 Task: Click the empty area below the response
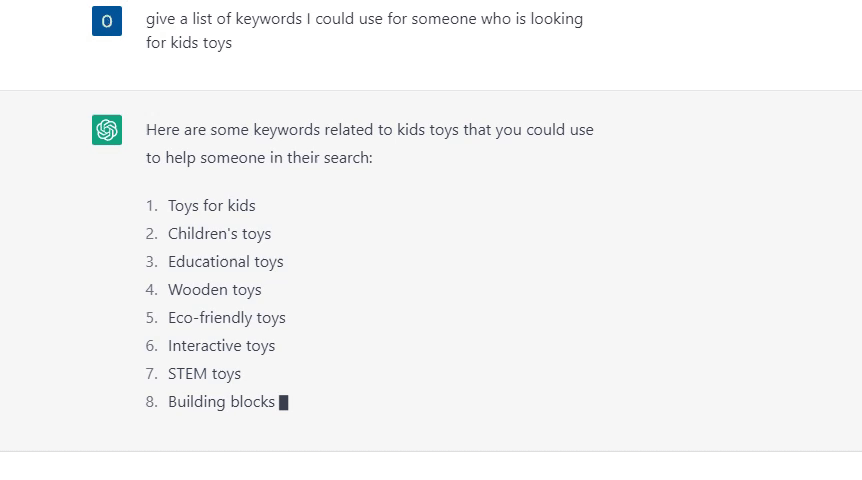pyautogui.click(x=431, y=466)
